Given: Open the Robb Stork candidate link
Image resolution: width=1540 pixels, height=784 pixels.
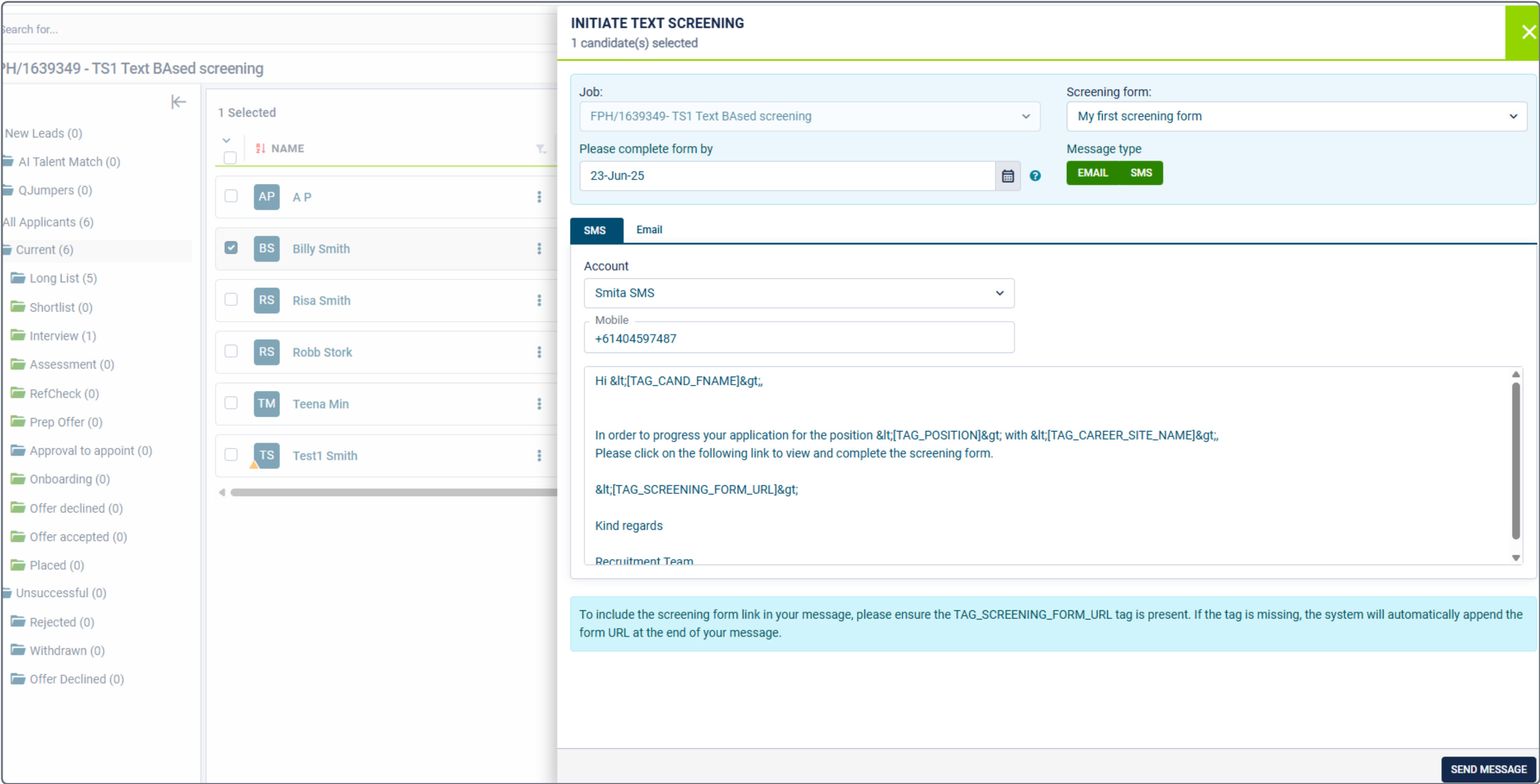Looking at the screenshot, I should 321,352.
